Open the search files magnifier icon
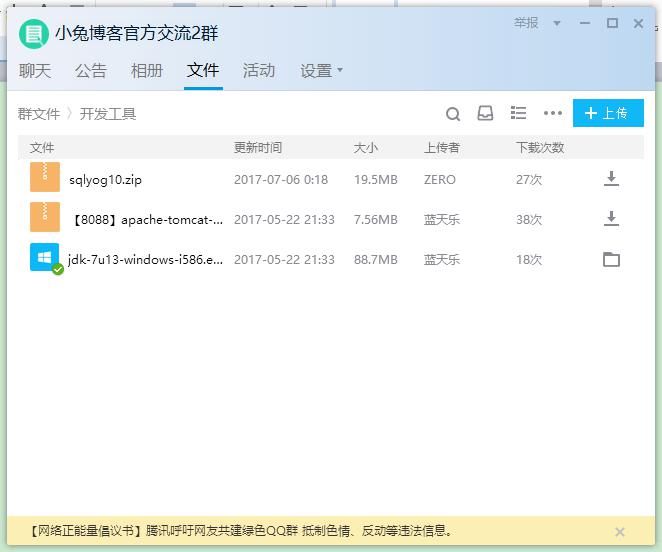This screenshot has height=552, width=662. tap(453, 114)
